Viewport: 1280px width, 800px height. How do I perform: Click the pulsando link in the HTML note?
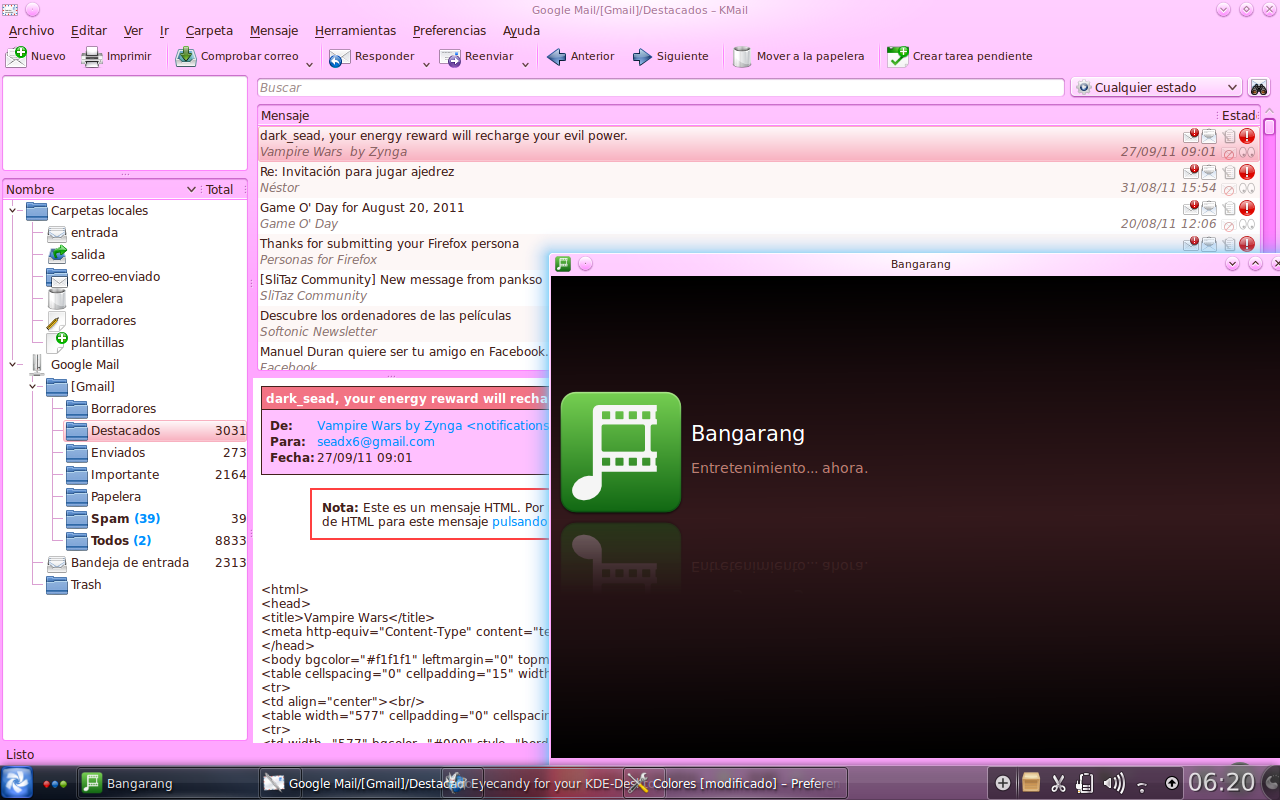[x=519, y=522]
